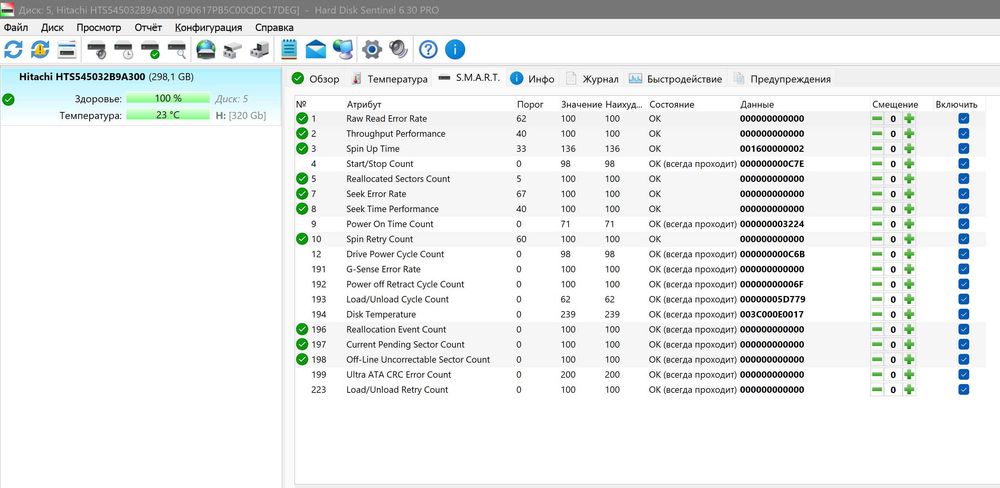Click the green minus in G-Sense Error Rate row
Image resolution: width=1000 pixels, height=488 pixels.
coord(878,269)
